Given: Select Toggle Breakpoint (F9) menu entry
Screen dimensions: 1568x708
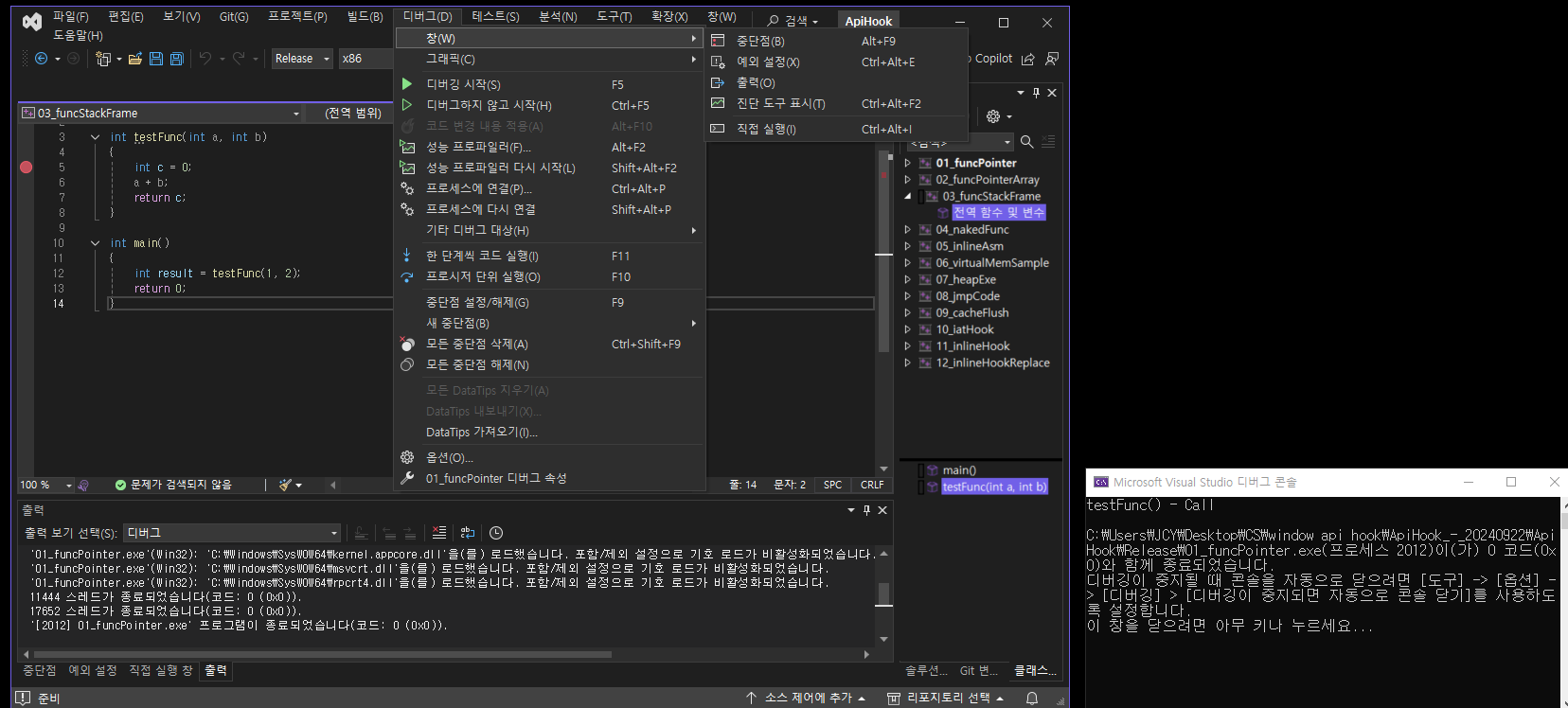Looking at the screenshot, I should [x=550, y=303].
